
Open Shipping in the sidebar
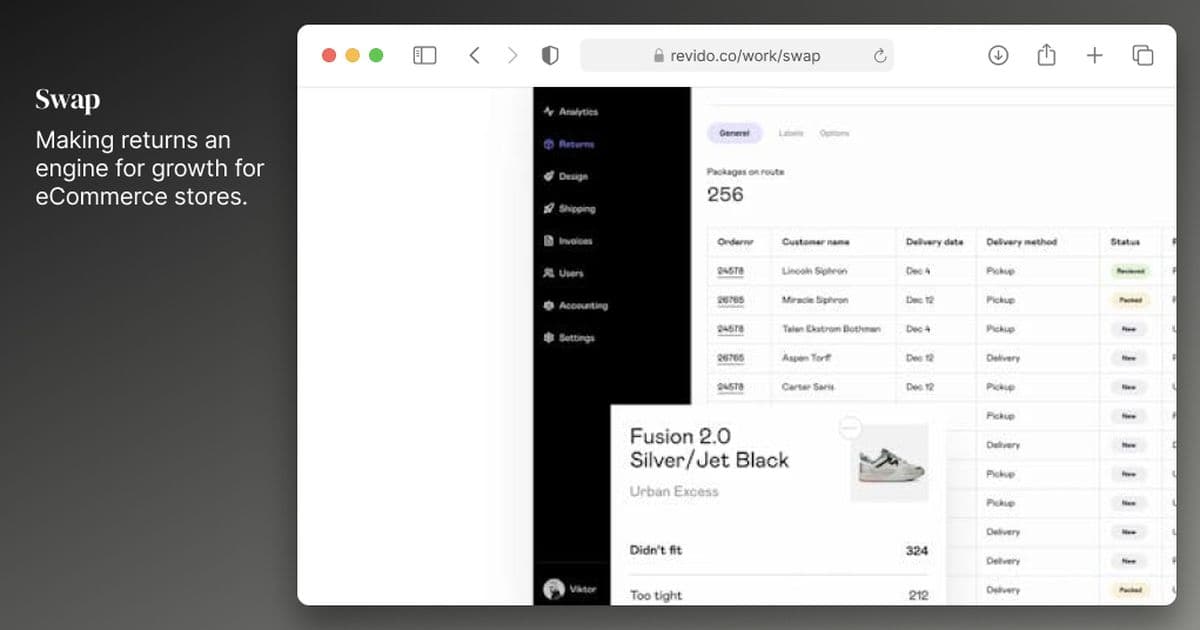[x=569, y=208]
